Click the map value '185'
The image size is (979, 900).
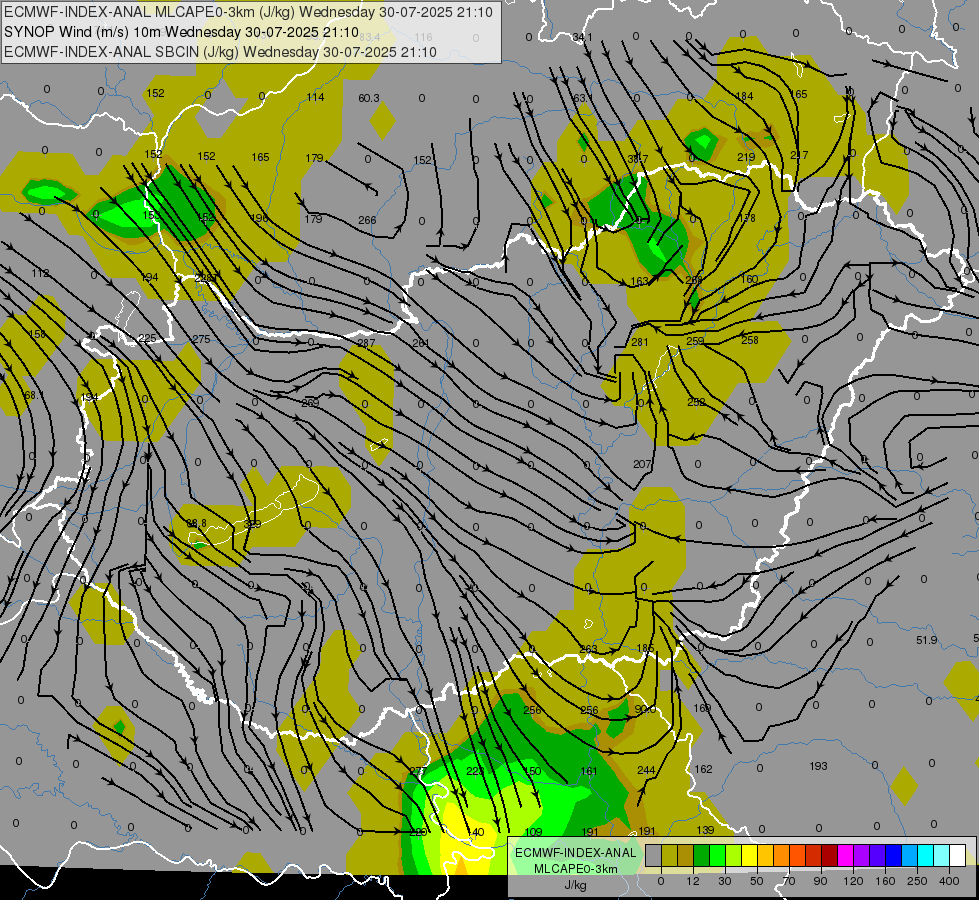coord(645,648)
